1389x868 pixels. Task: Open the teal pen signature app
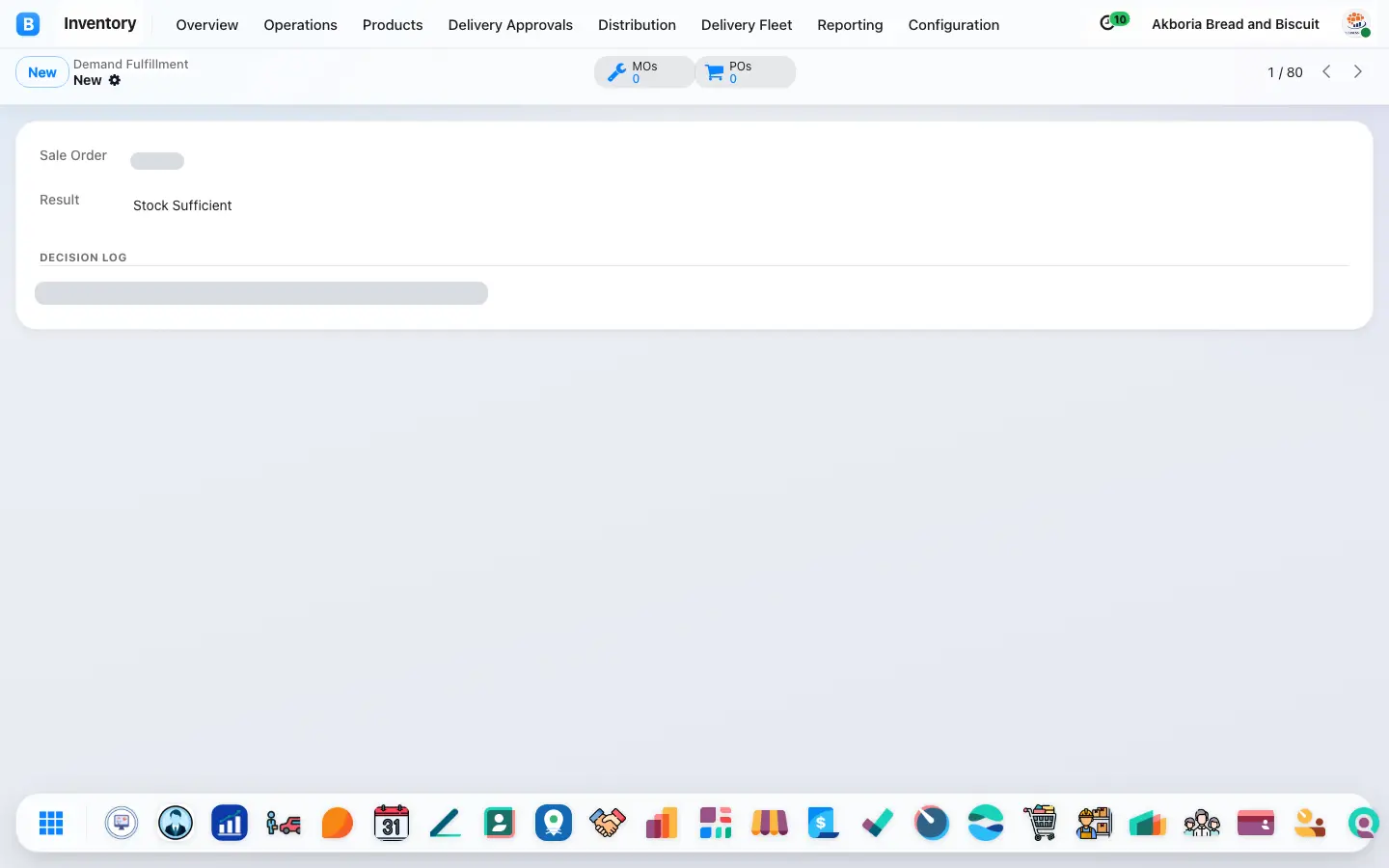[446, 823]
